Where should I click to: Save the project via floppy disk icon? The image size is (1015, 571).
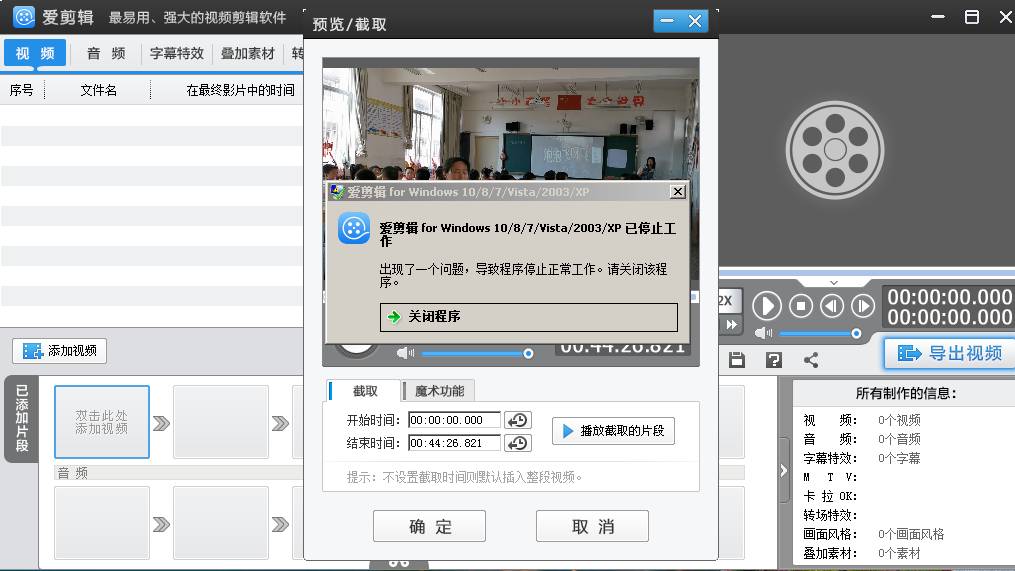tap(737, 360)
